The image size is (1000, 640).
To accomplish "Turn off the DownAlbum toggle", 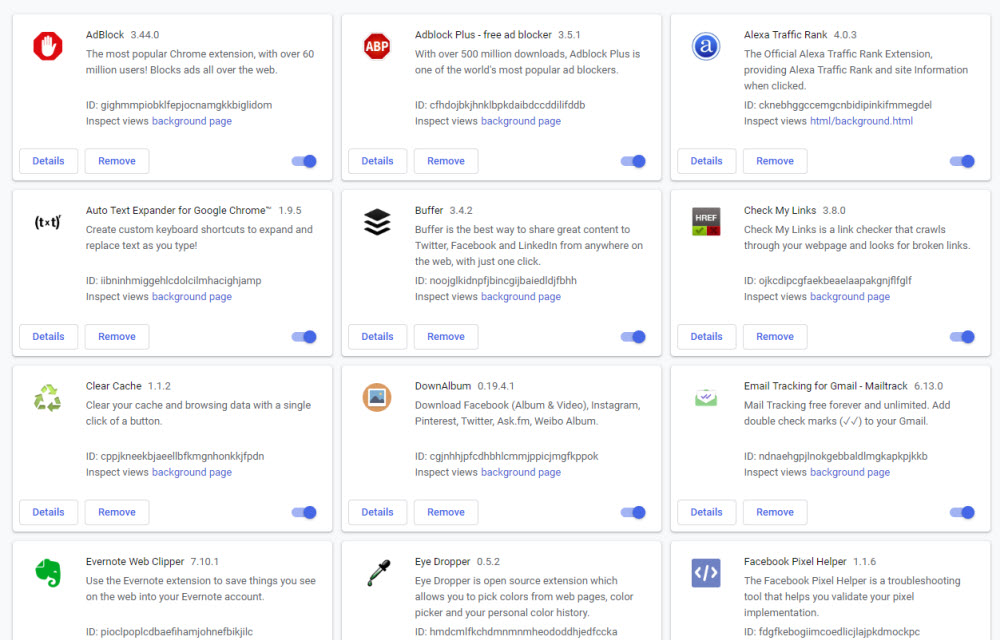I will click(x=633, y=512).
